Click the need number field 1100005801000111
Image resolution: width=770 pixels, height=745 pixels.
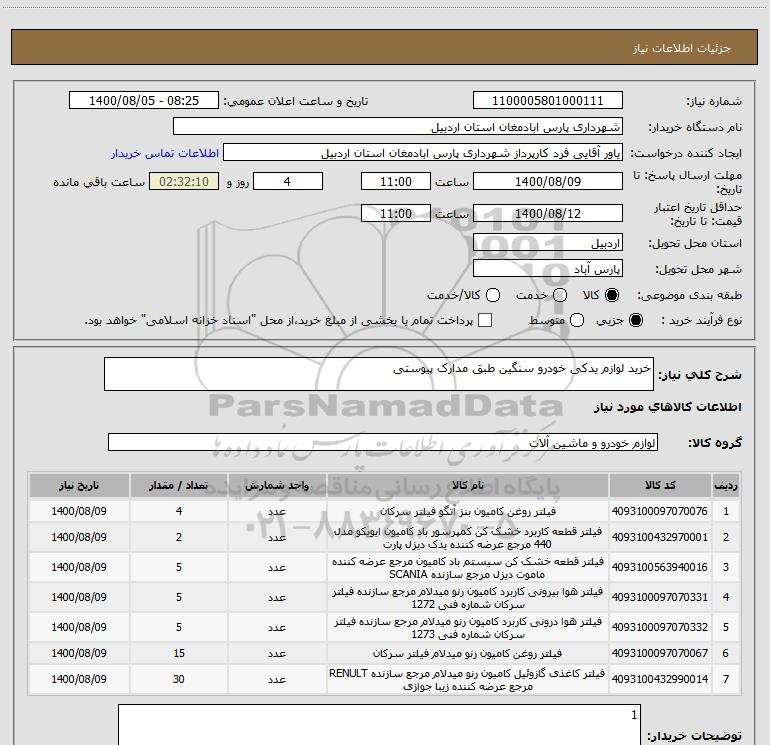point(548,101)
